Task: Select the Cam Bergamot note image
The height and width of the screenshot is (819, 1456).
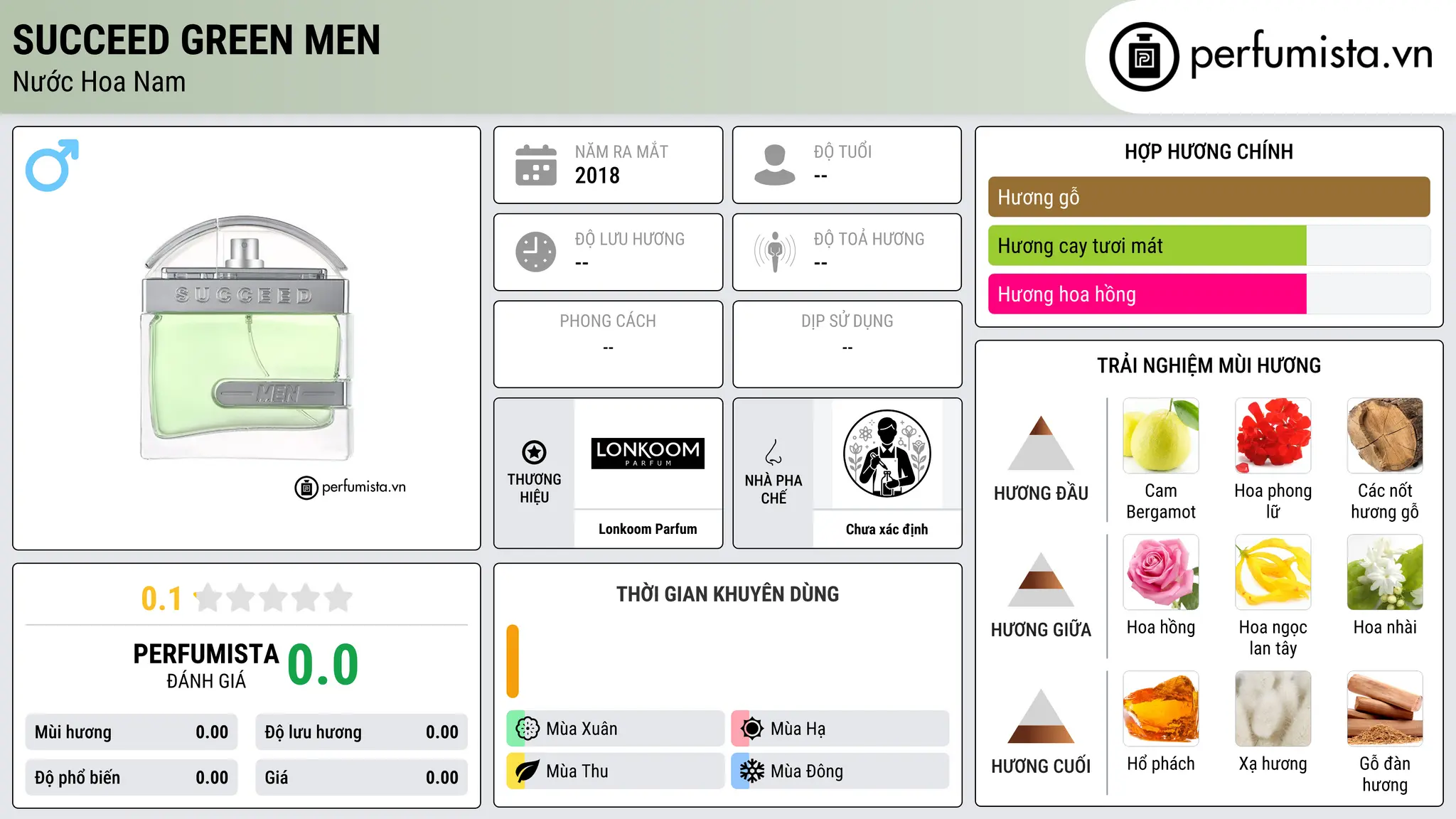Action: (1161, 436)
